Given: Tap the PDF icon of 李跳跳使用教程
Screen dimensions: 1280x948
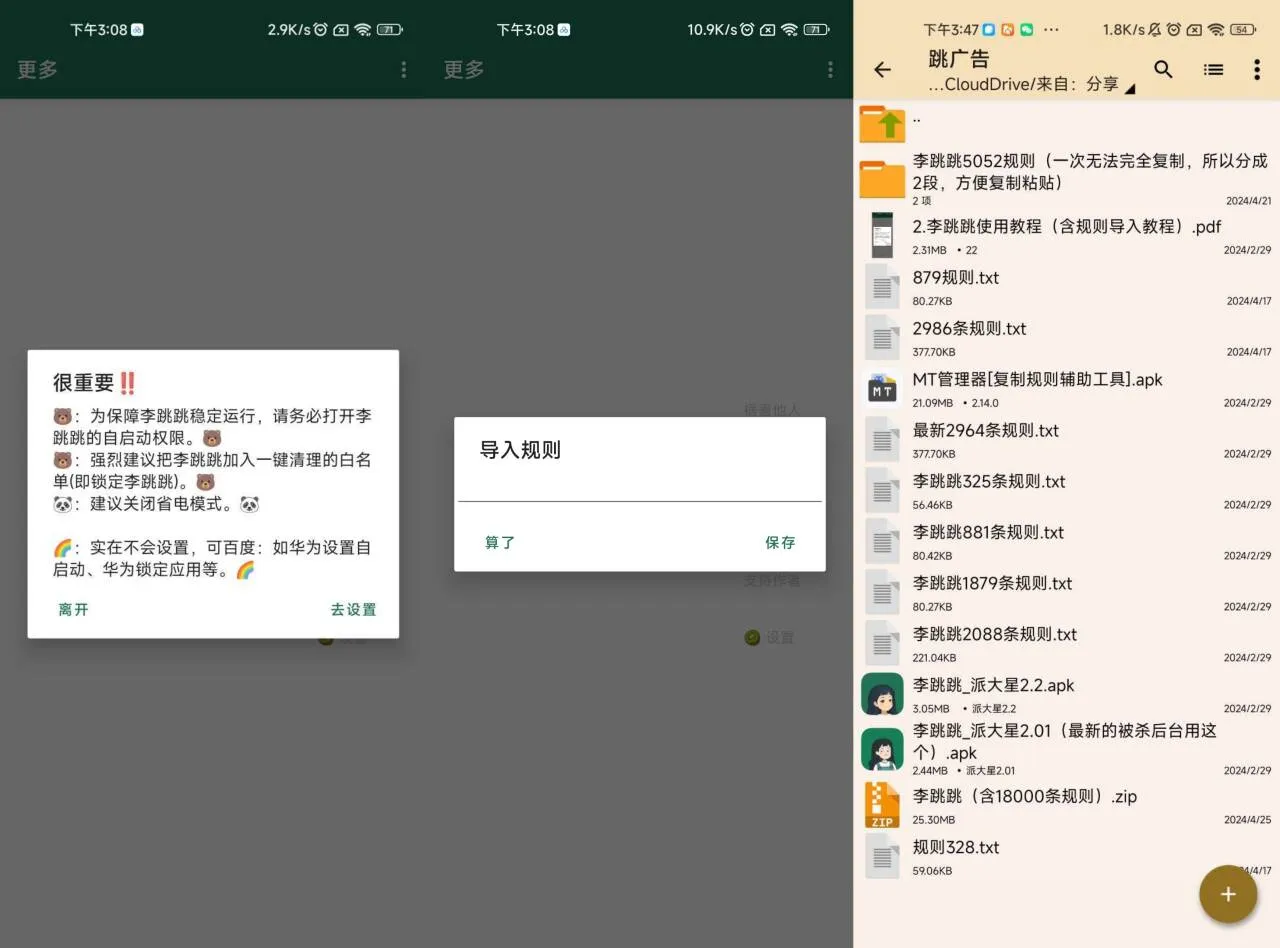Looking at the screenshot, I should [882, 236].
